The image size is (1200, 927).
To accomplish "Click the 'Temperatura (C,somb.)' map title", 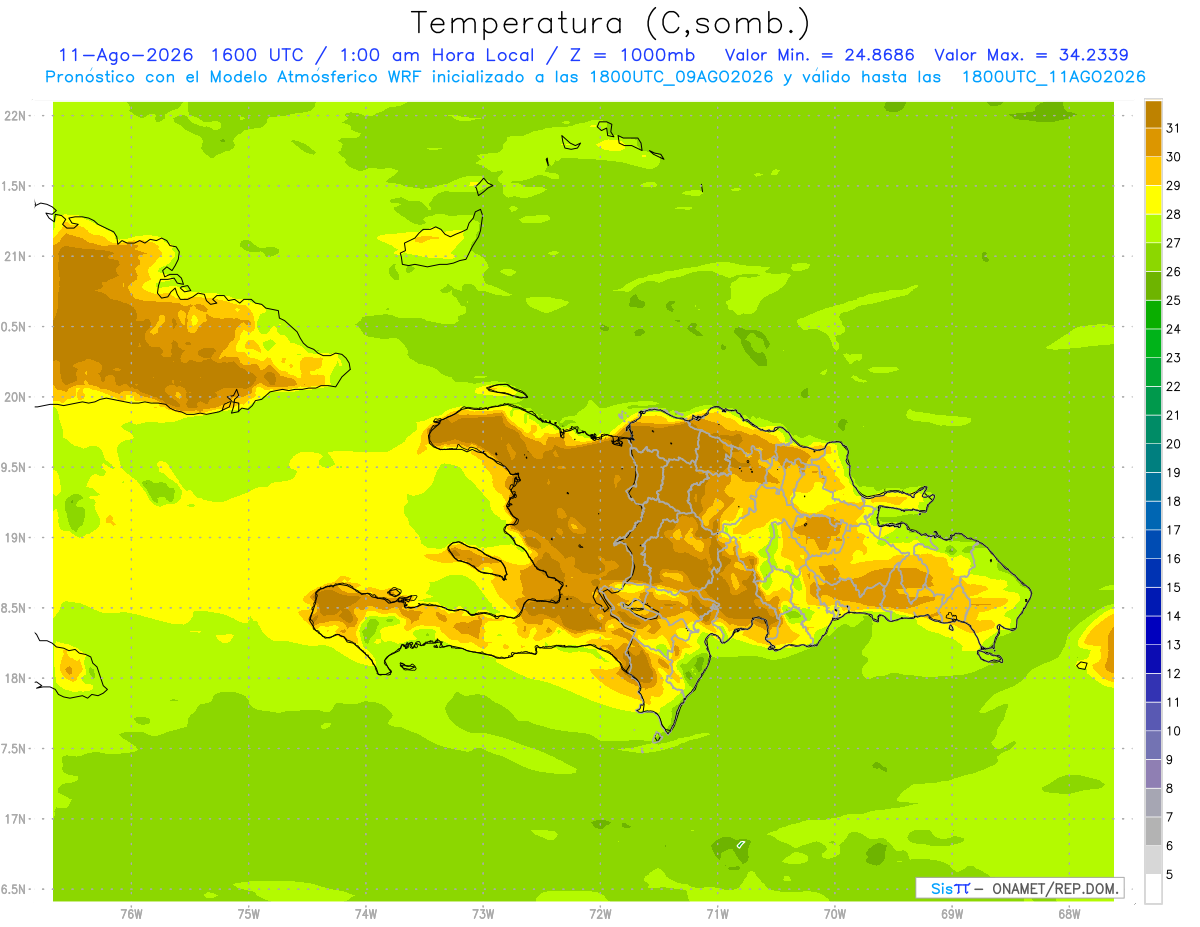I will coord(611,23).
